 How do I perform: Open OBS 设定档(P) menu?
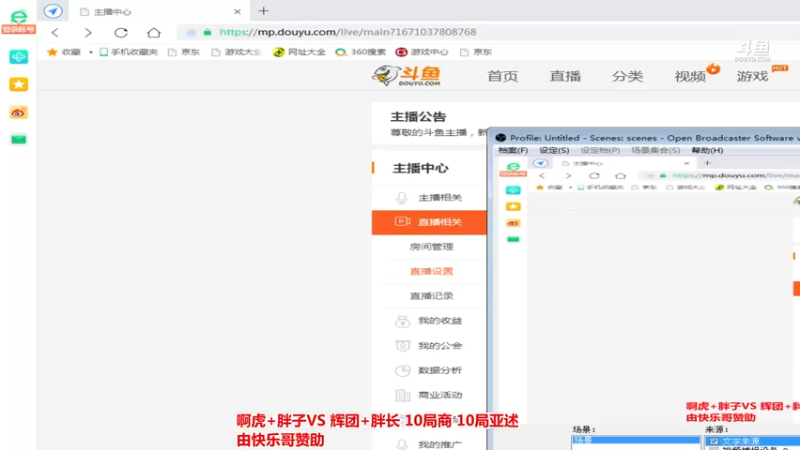pos(600,151)
